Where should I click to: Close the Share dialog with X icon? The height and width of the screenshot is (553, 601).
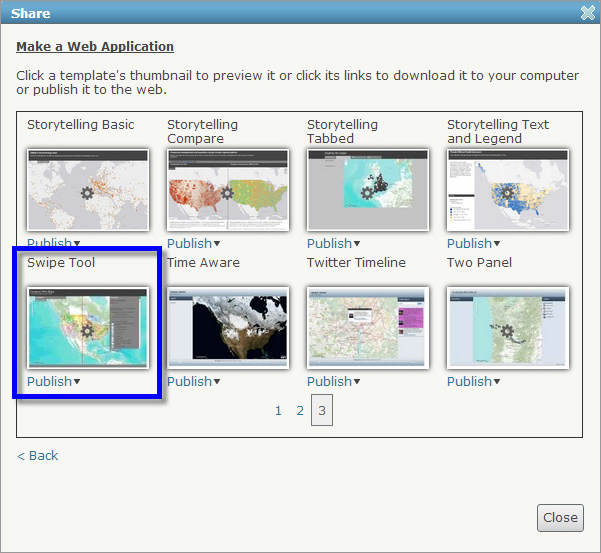(x=588, y=13)
